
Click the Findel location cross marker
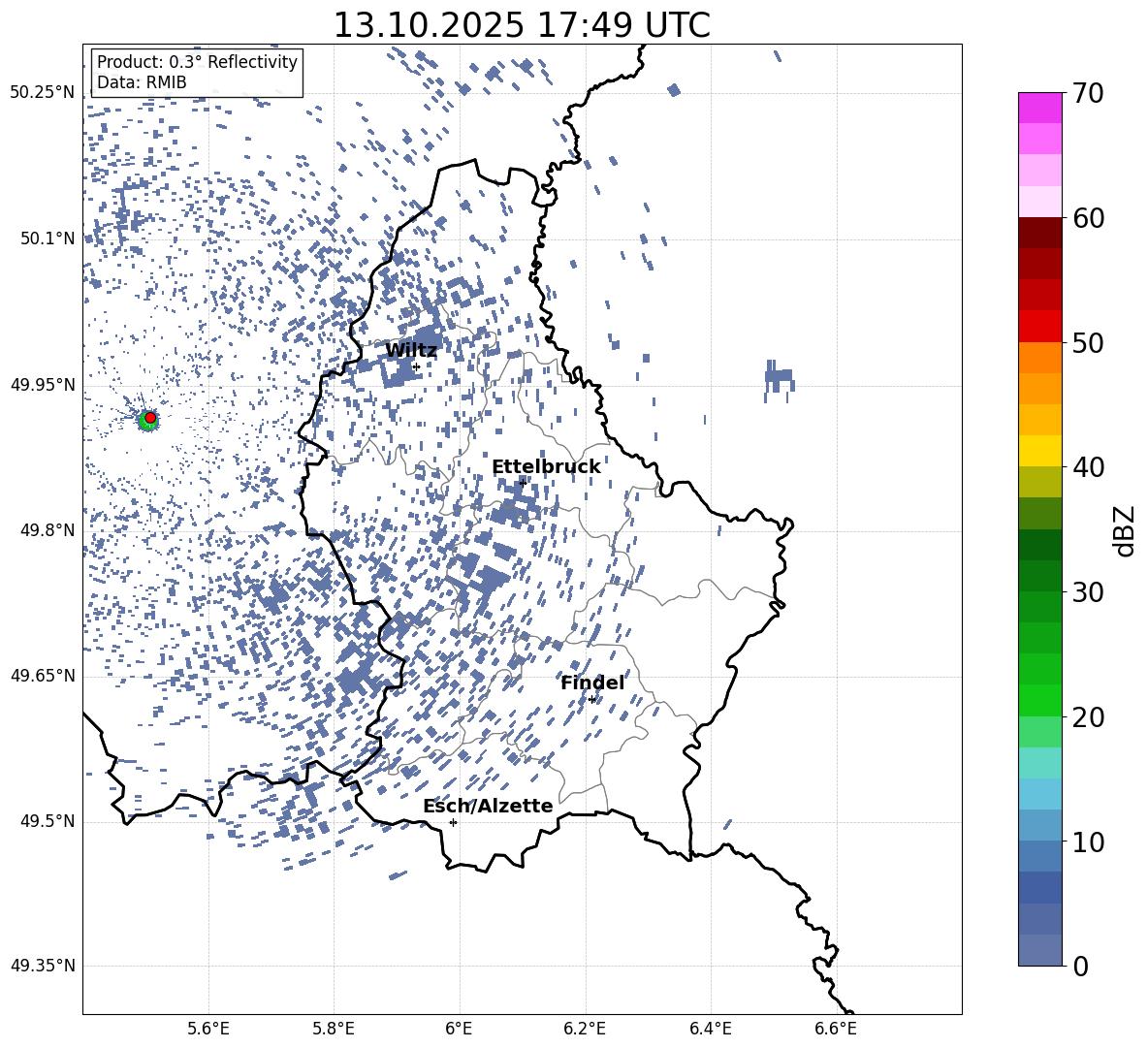pyautogui.click(x=591, y=699)
